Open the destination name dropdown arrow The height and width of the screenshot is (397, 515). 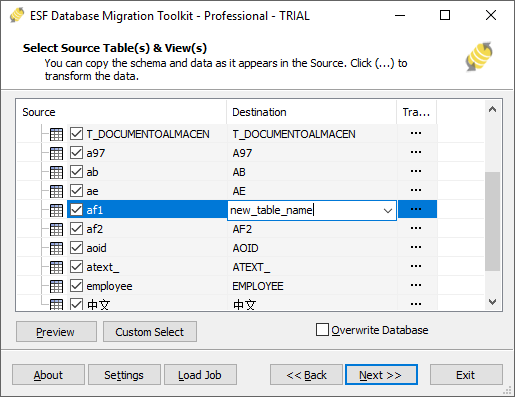[x=388, y=211]
